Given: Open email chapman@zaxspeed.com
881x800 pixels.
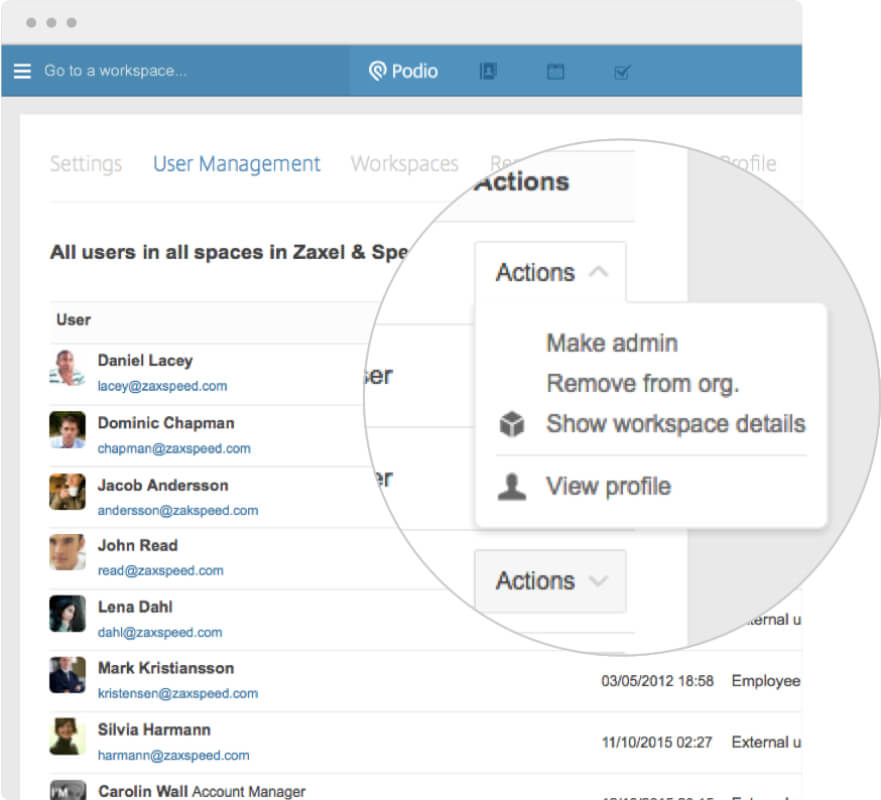Looking at the screenshot, I should coord(174,448).
